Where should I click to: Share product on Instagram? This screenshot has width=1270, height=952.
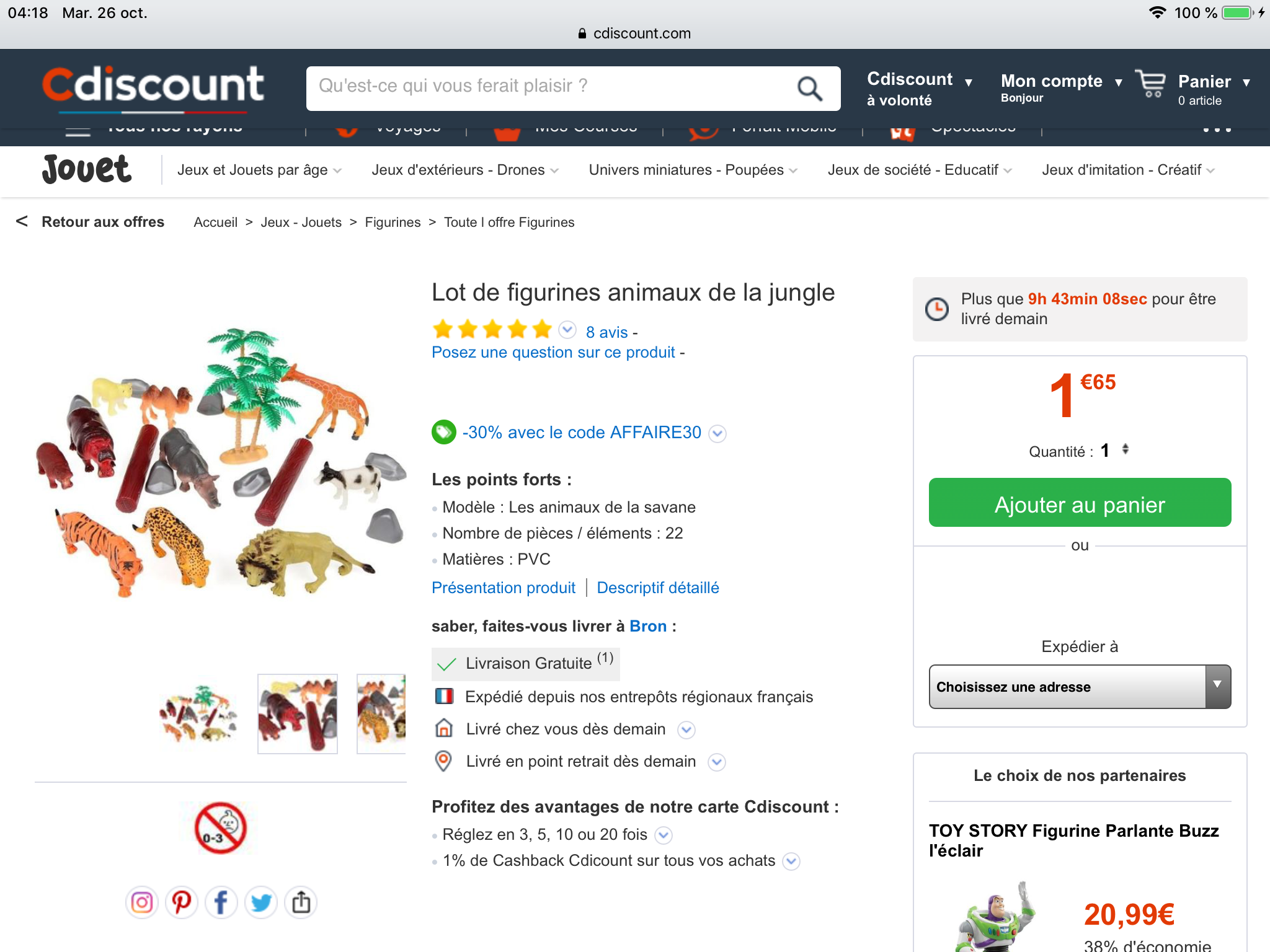142,902
